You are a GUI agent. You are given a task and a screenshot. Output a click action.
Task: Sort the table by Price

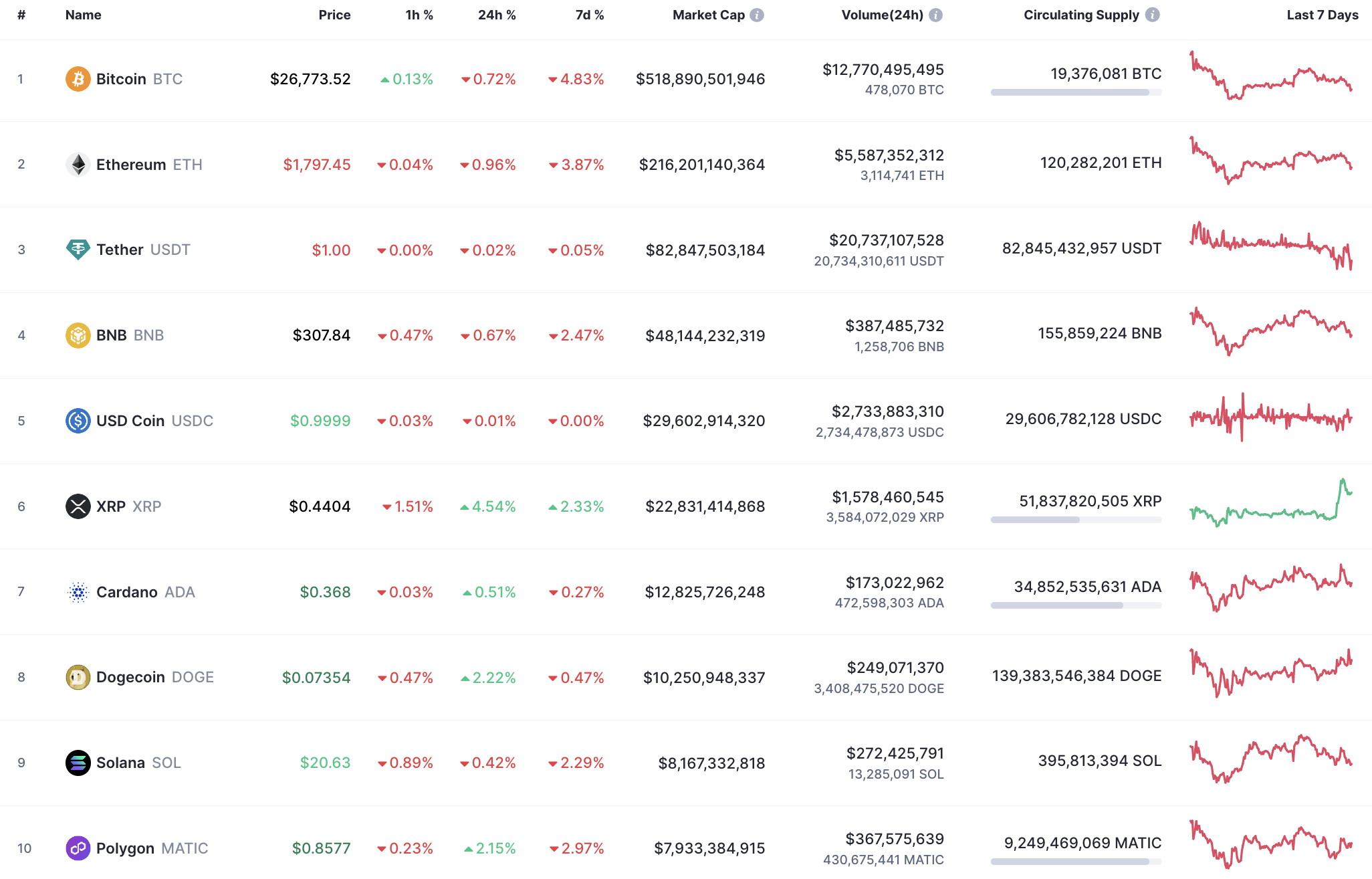tap(334, 15)
